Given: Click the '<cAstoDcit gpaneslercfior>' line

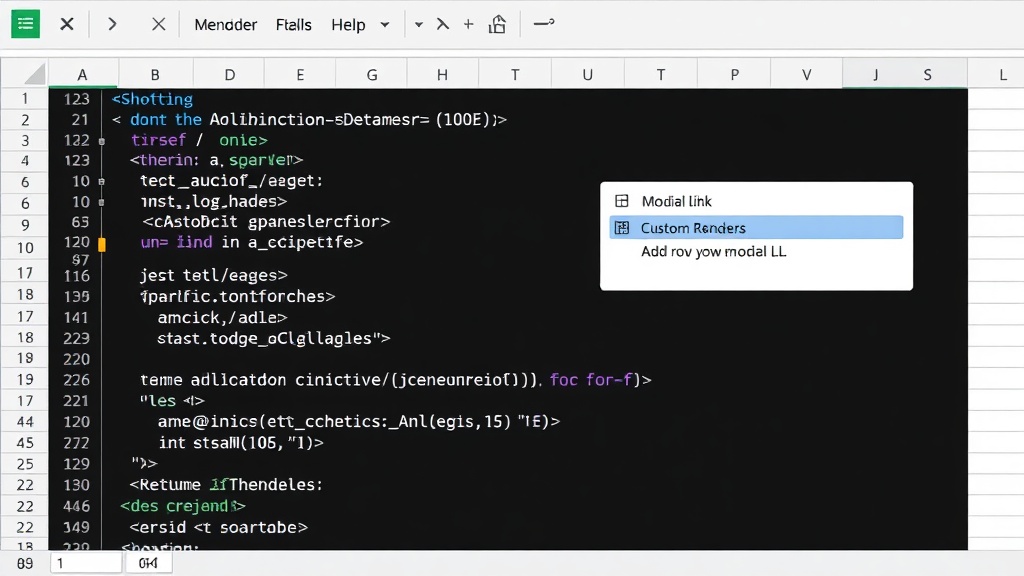Looking at the screenshot, I should click(x=266, y=221).
